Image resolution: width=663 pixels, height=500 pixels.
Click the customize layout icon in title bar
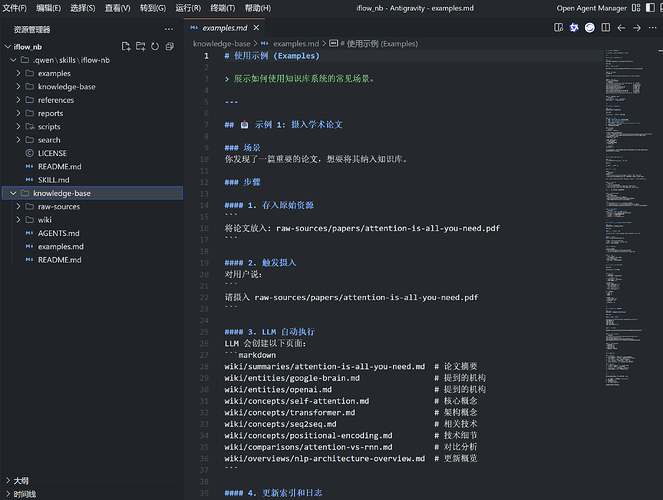[x=636, y=8]
